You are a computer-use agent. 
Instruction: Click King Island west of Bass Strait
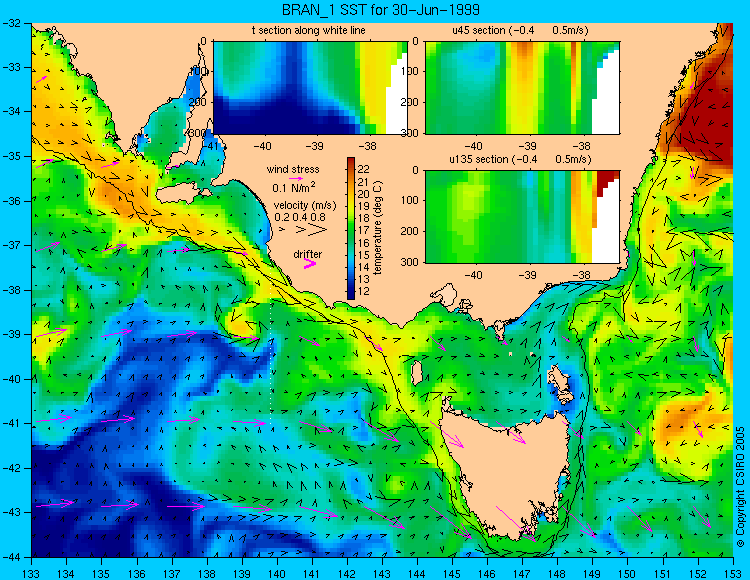[x=417, y=373]
